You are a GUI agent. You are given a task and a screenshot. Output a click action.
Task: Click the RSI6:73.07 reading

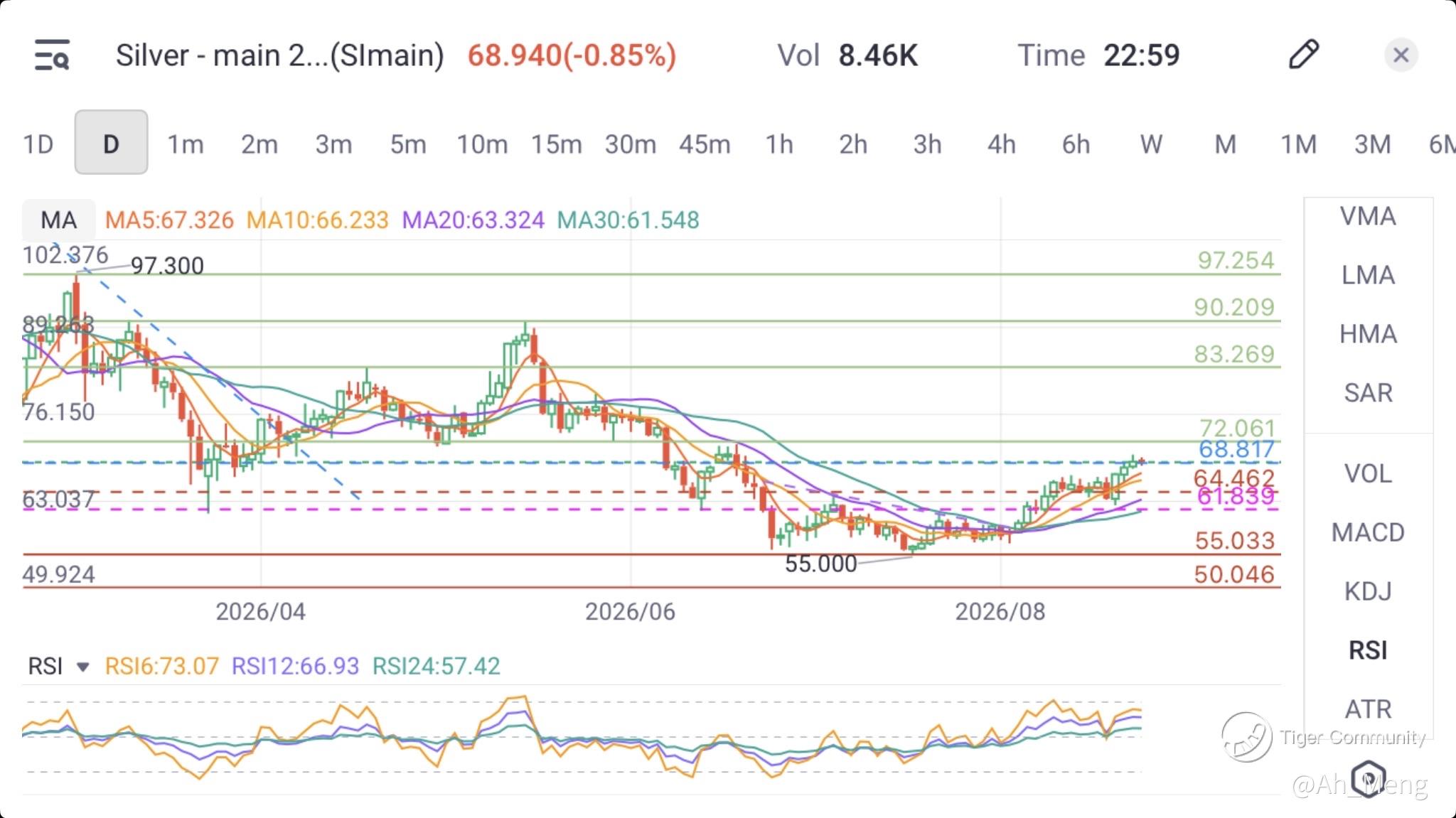pos(161,666)
